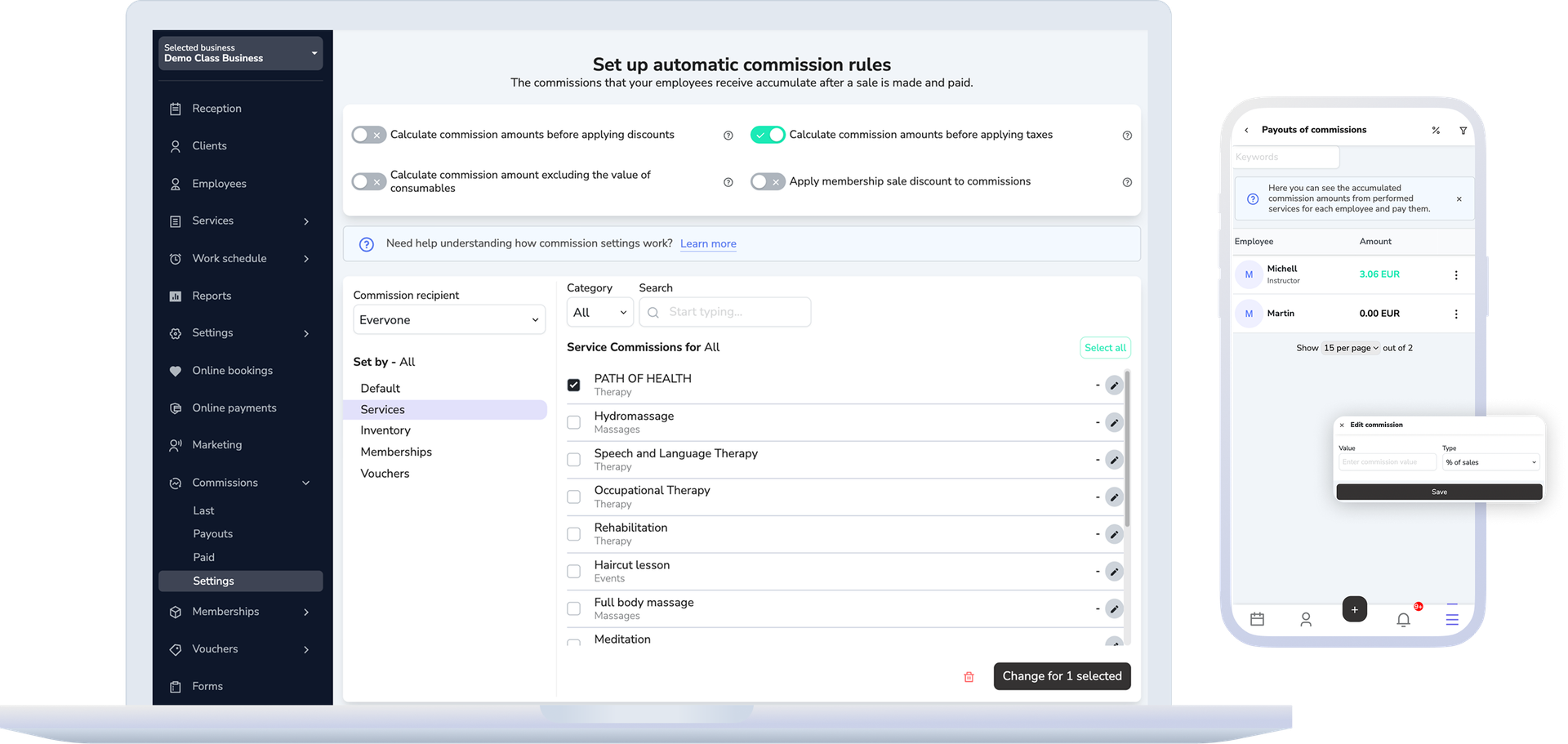Open help for consumables commission setting
Image resolution: width=1568 pixels, height=744 pixels.
pyautogui.click(x=728, y=182)
